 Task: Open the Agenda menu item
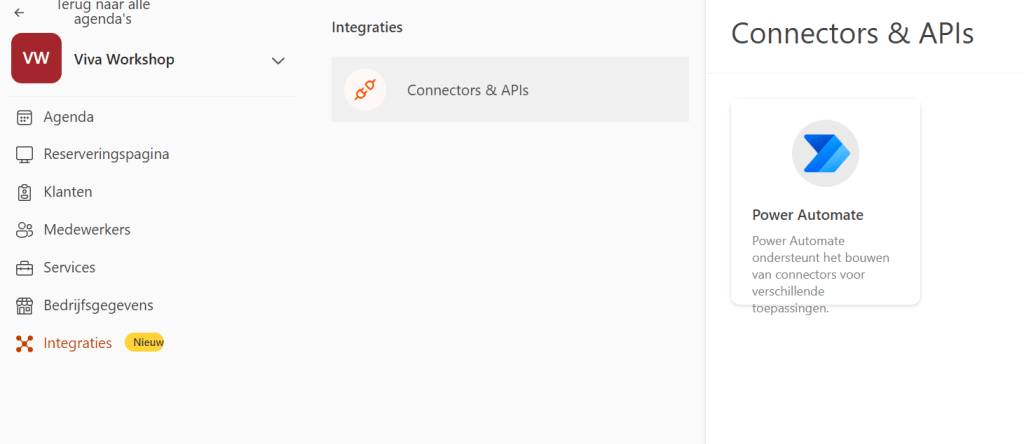[x=69, y=117]
